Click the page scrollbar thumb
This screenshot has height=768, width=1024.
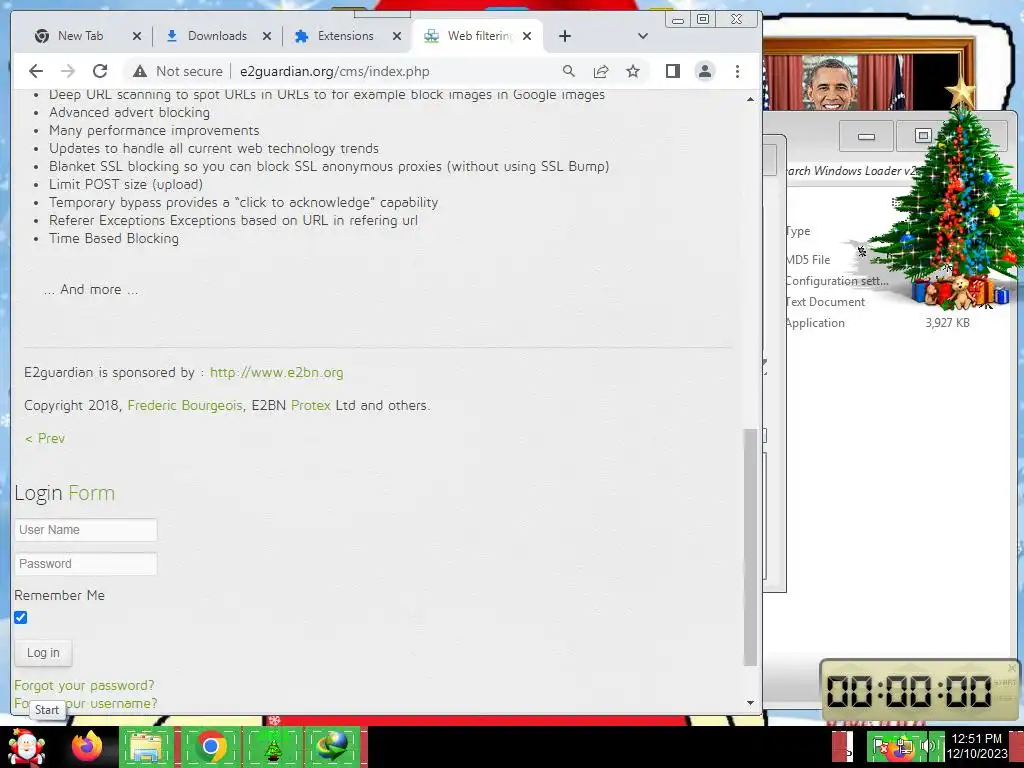pyautogui.click(x=750, y=547)
